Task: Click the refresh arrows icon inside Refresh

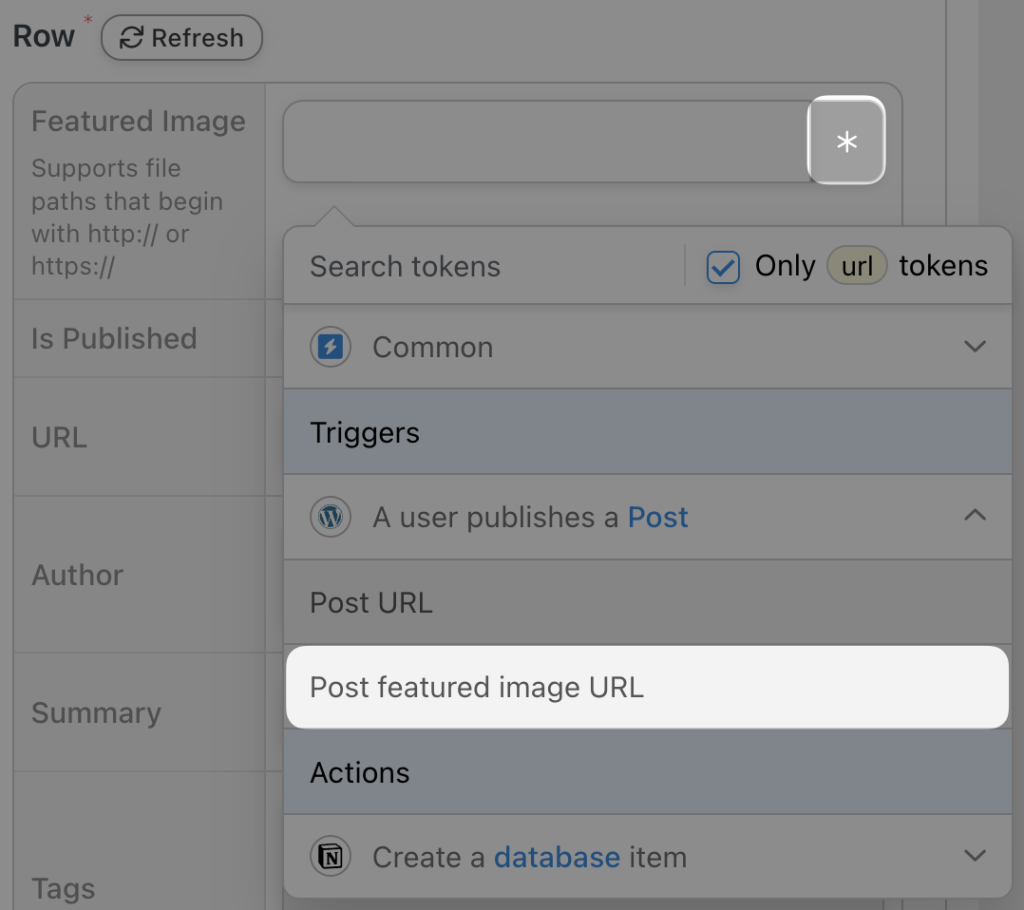Action: [131, 38]
